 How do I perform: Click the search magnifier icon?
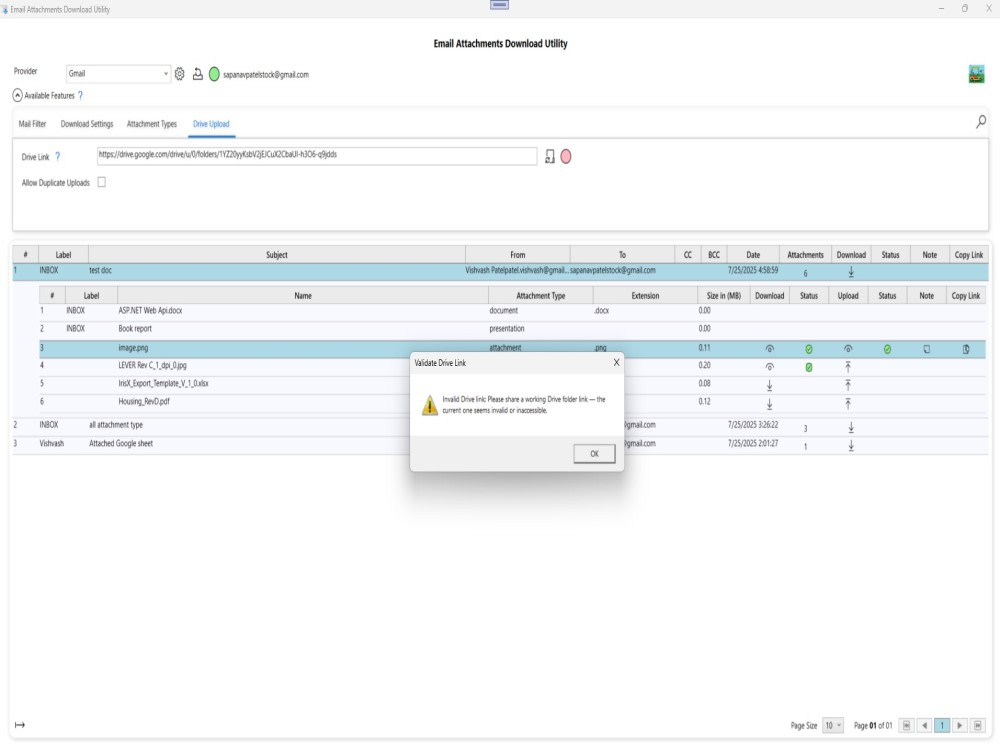(x=981, y=121)
